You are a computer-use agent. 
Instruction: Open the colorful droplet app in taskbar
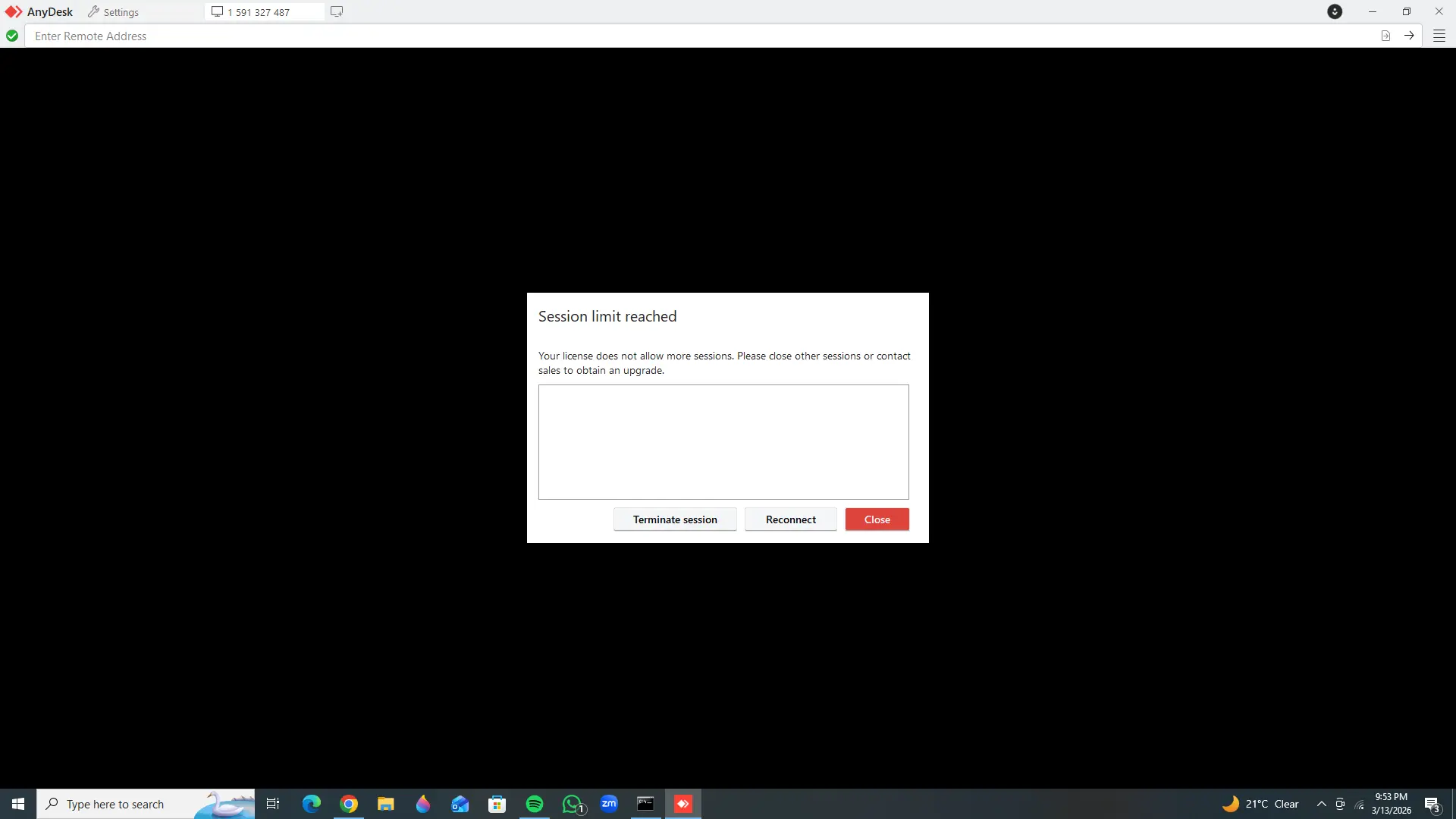423,804
